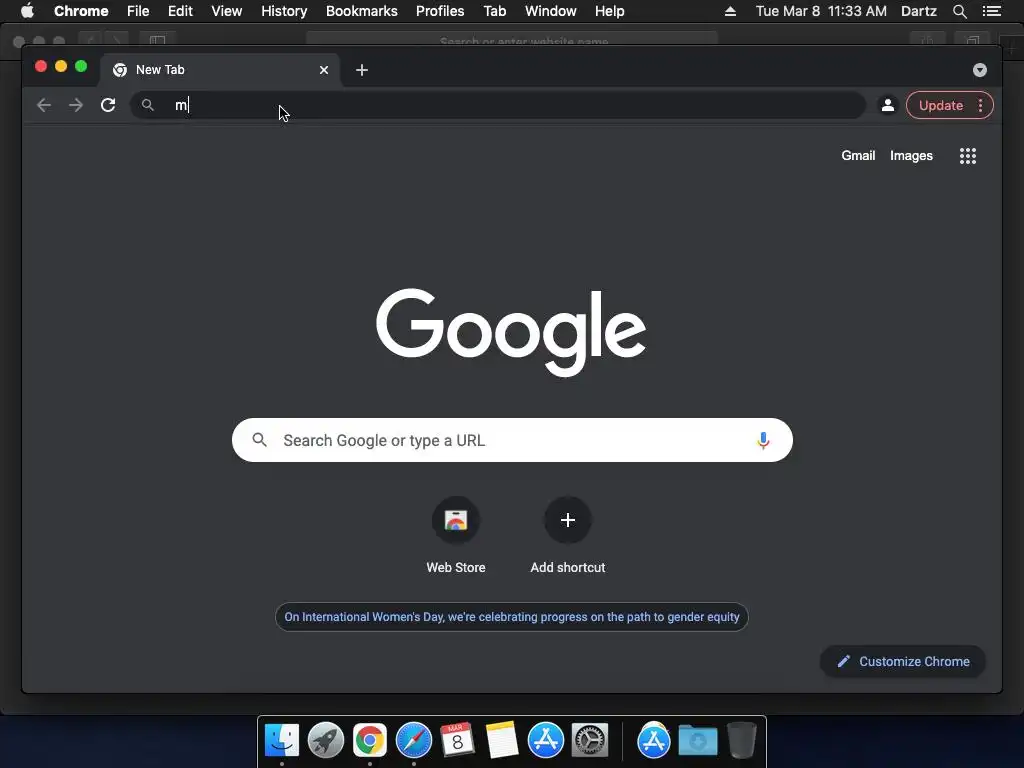Viewport: 1024px width, 768px height.
Task: Open the Edit menu
Action: pyautogui.click(x=180, y=11)
